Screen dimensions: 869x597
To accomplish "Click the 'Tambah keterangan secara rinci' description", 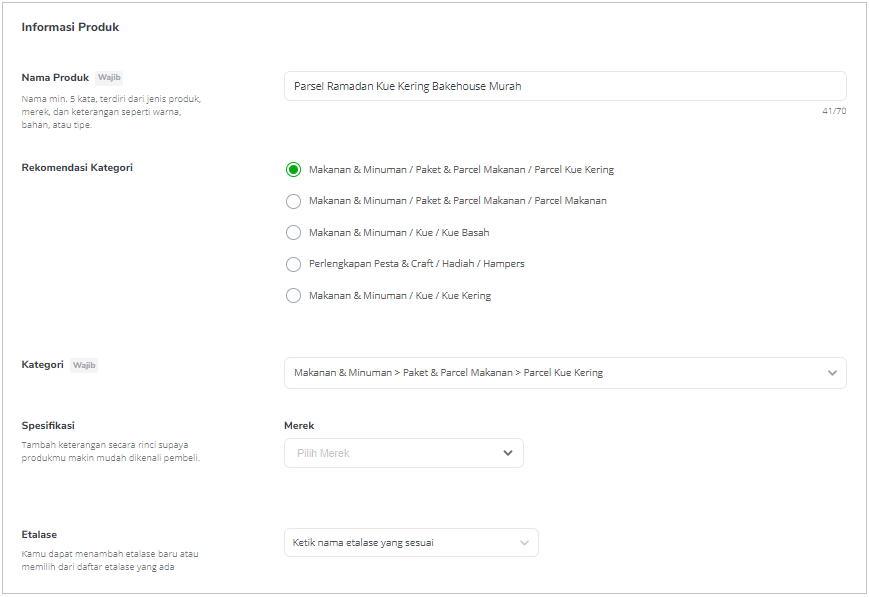I will point(110,451).
